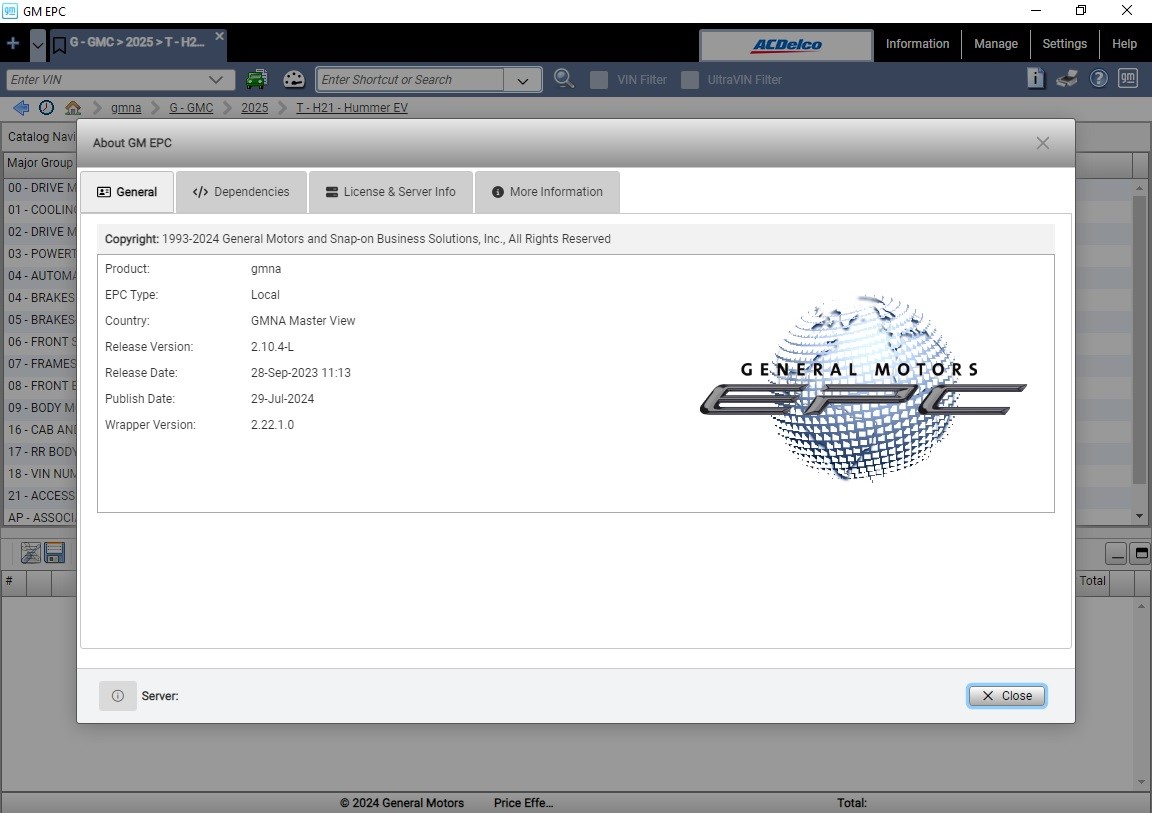Screen dimensions: 1152x813
Task: Click the 2025 breadcrumb link
Action: (254, 108)
